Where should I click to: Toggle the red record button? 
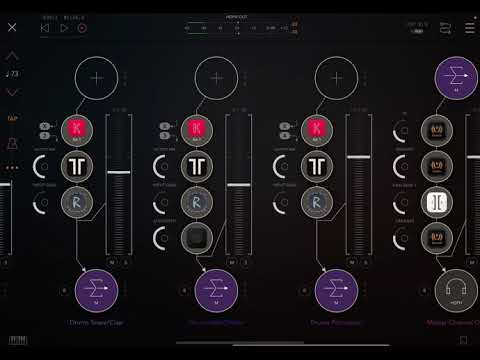pyautogui.click(x=82, y=28)
